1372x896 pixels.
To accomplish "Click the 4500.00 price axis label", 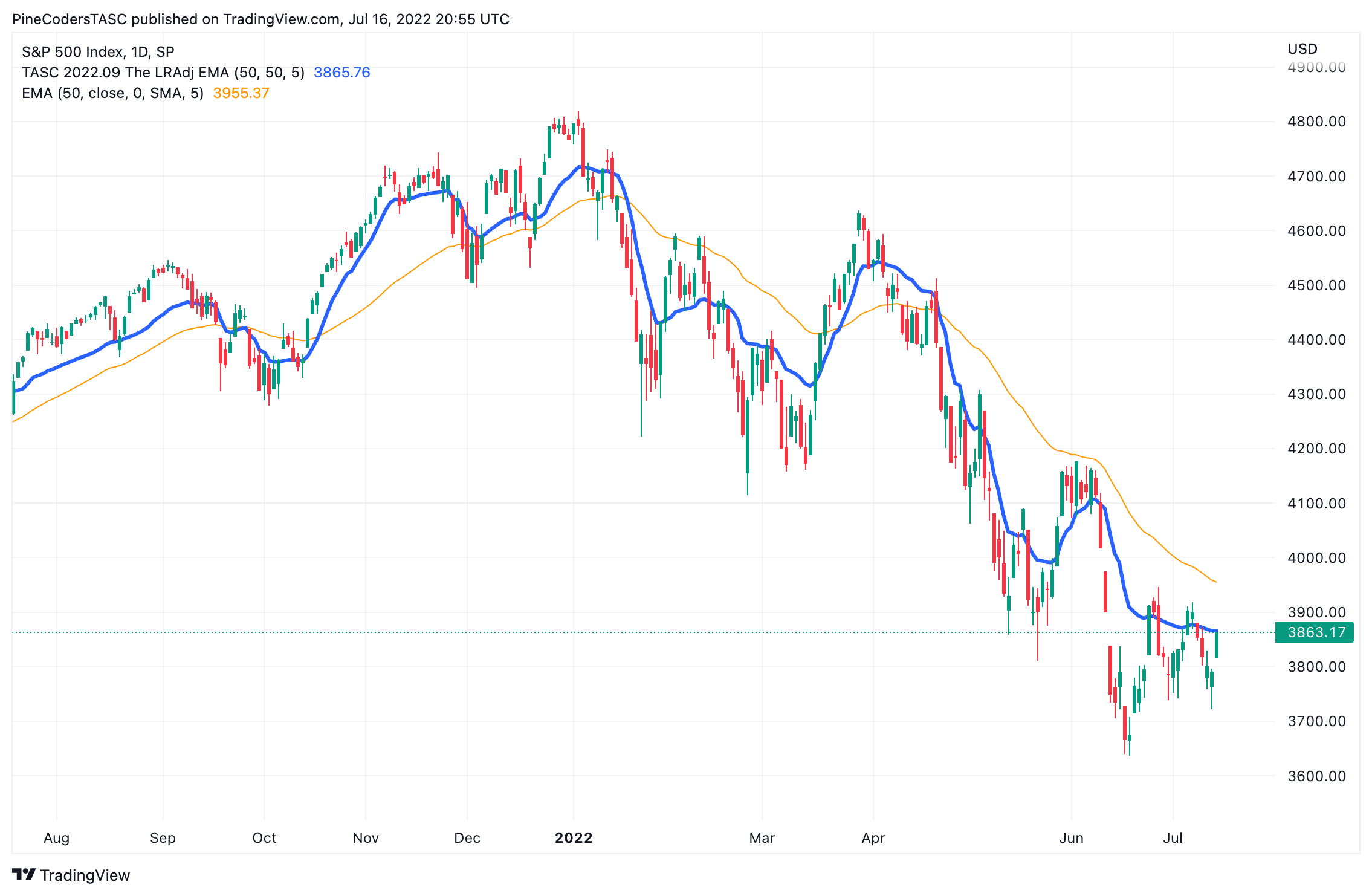I will point(1317,285).
